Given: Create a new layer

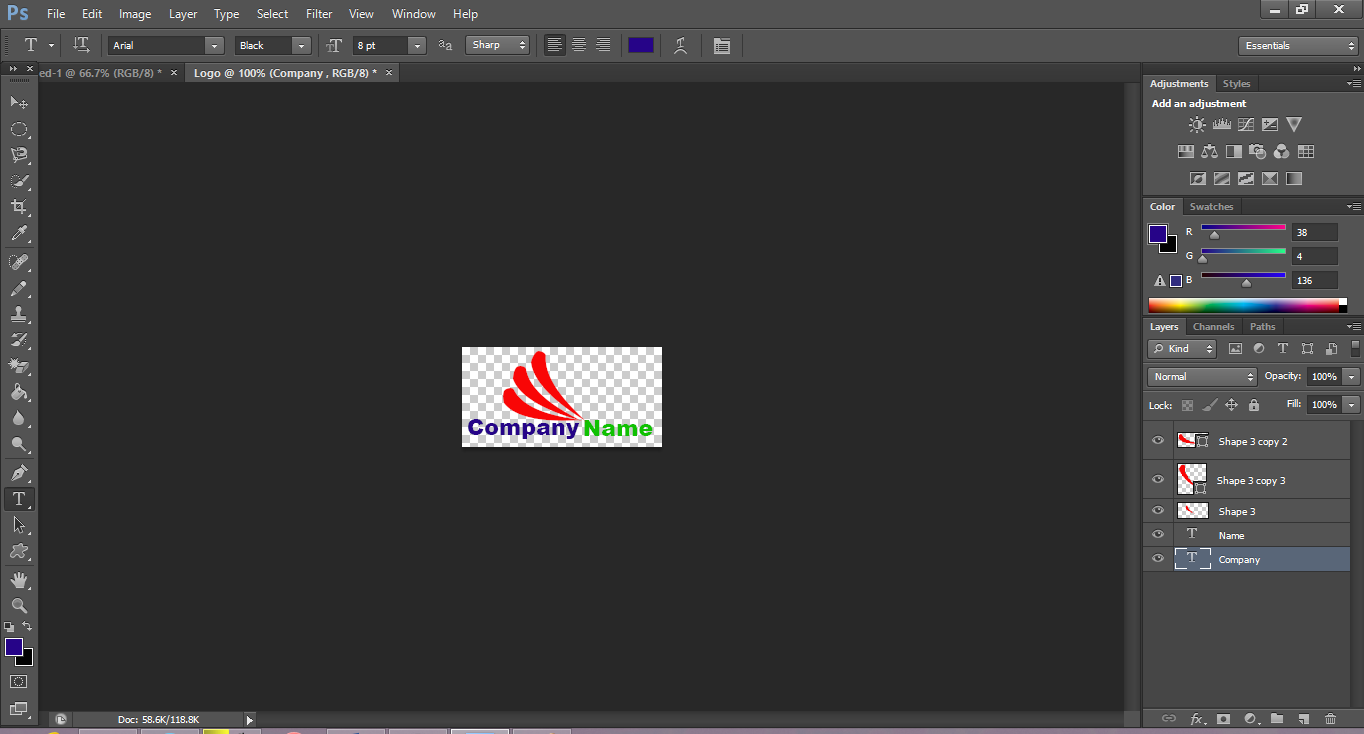Looking at the screenshot, I should pyautogui.click(x=1303, y=718).
